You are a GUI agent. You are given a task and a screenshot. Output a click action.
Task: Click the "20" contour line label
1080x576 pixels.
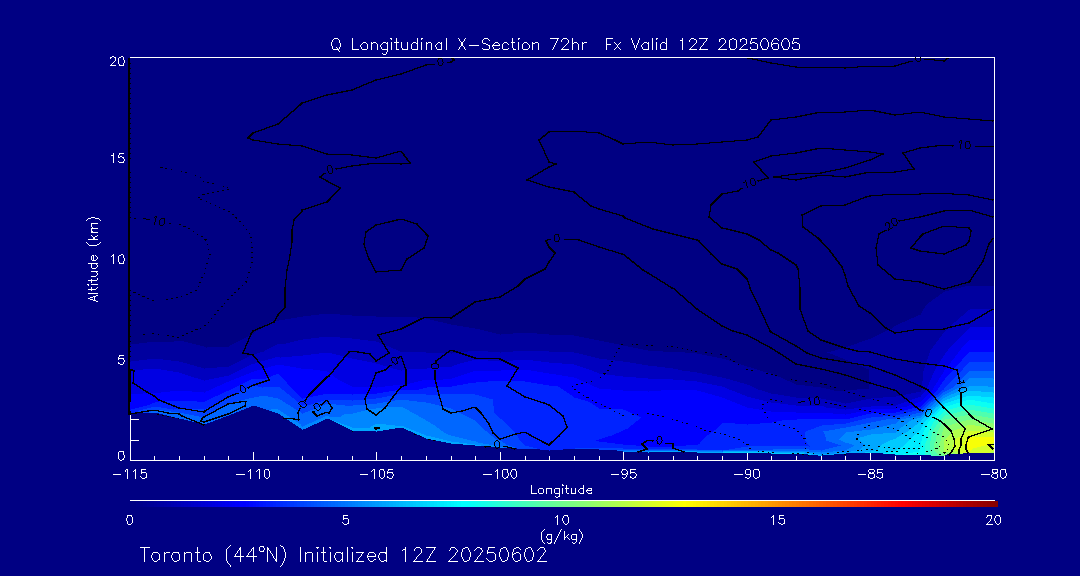click(893, 225)
